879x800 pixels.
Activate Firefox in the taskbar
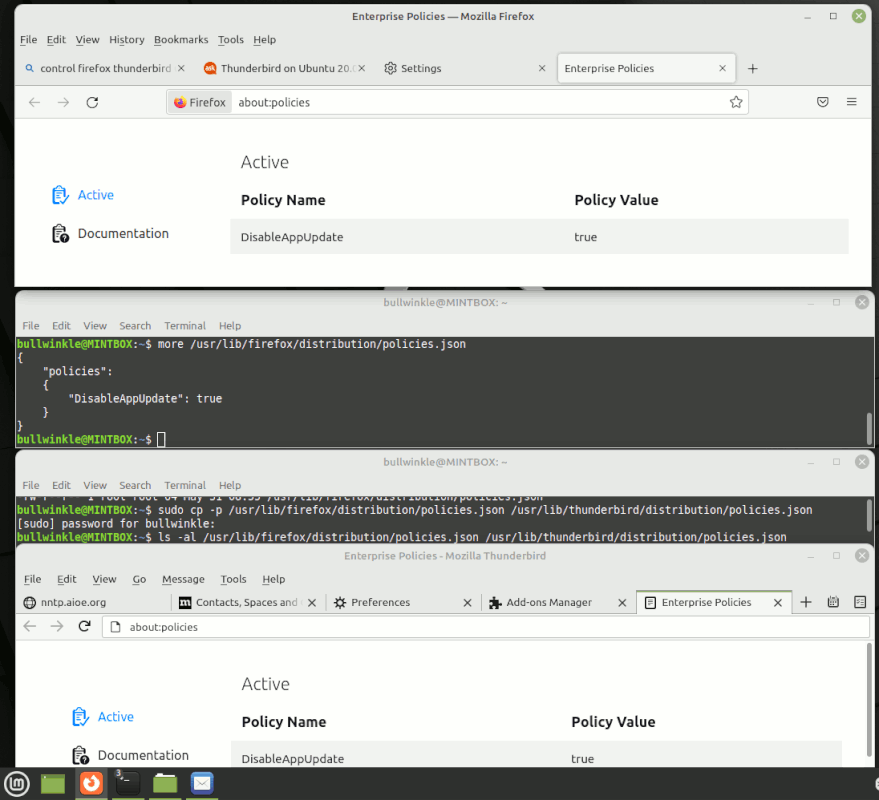coord(91,783)
